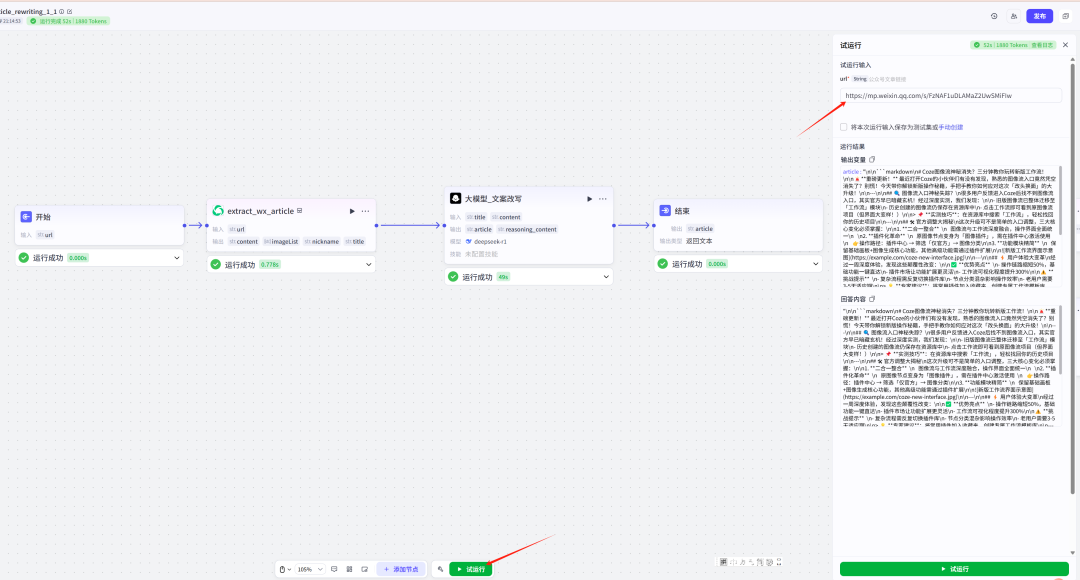
Task: Open the 大模型_文案改写 node's more options menu
Action: coord(603,199)
